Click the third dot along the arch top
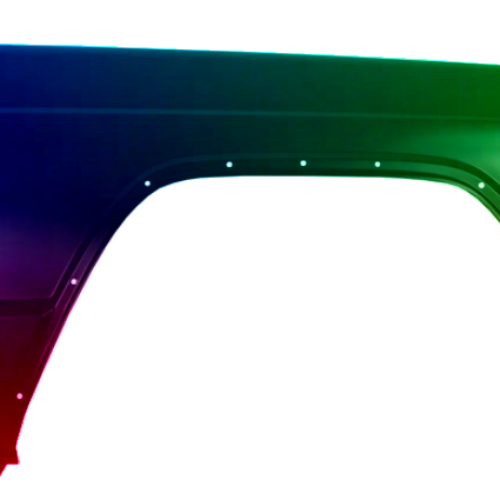This screenshot has height=500, width=500. [377, 164]
